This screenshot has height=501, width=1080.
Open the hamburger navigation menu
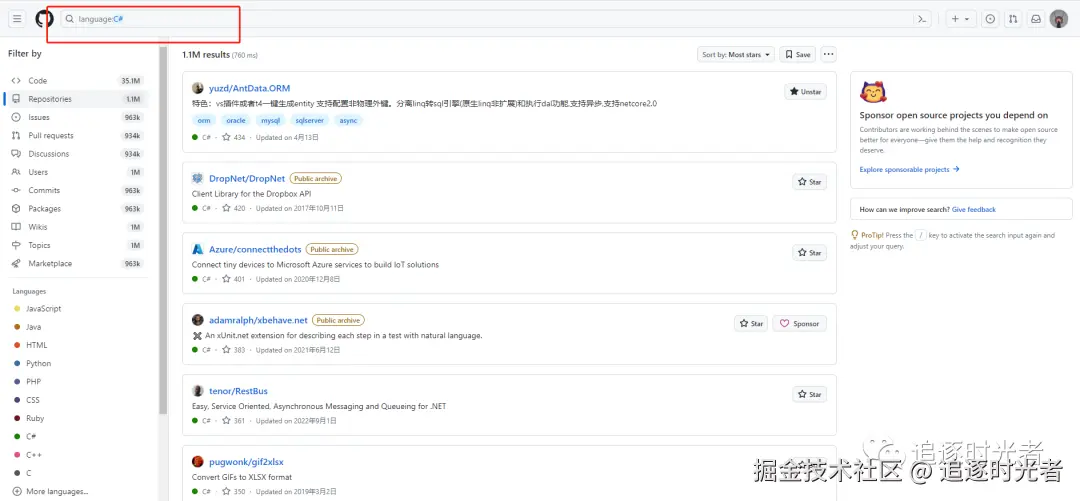17,19
